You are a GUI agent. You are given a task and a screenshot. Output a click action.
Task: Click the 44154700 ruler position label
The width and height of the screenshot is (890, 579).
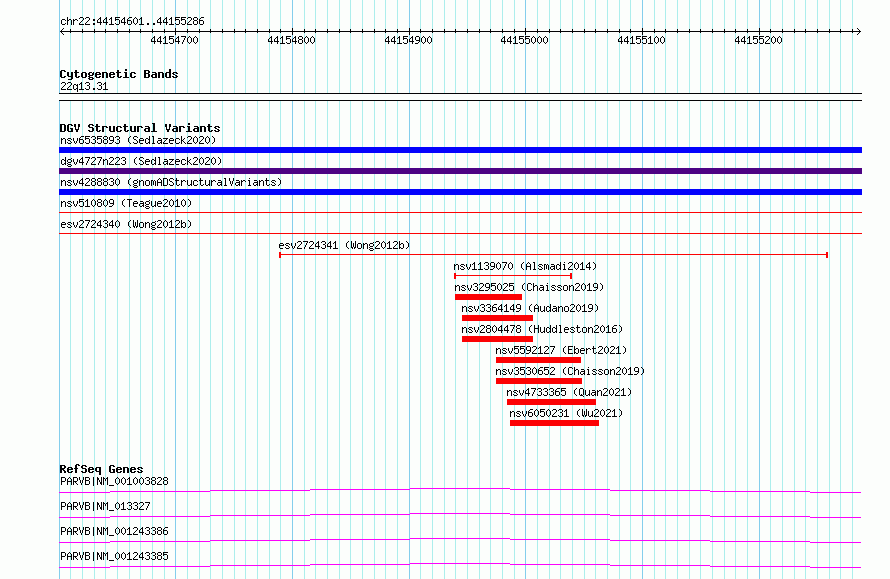click(174, 40)
